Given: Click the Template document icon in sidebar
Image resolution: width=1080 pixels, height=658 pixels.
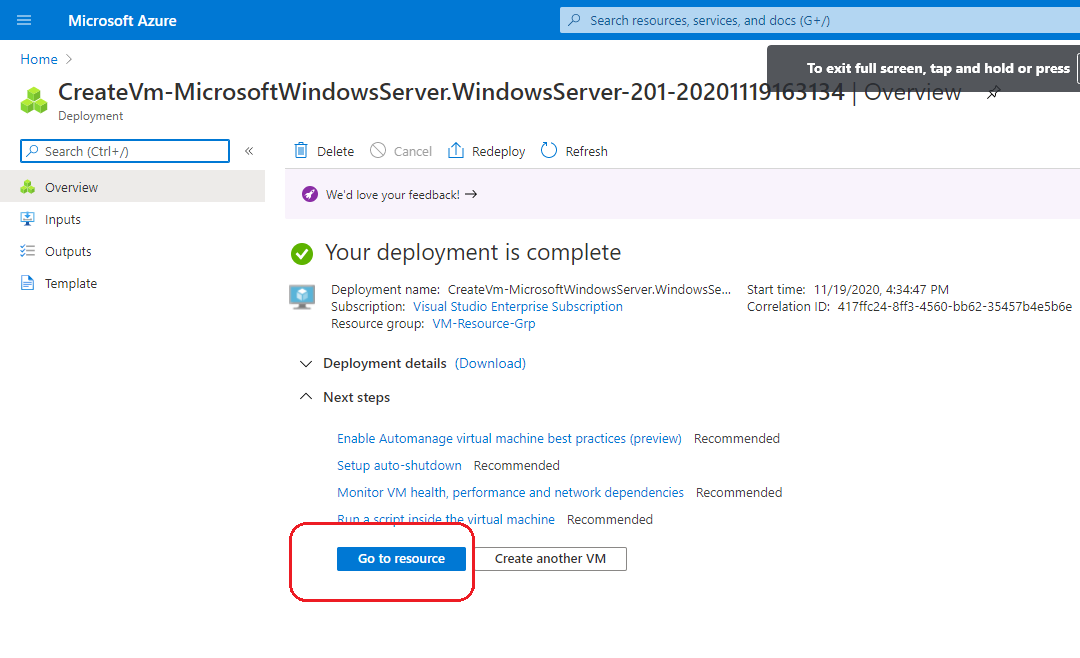Looking at the screenshot, I should click(28, 283).
